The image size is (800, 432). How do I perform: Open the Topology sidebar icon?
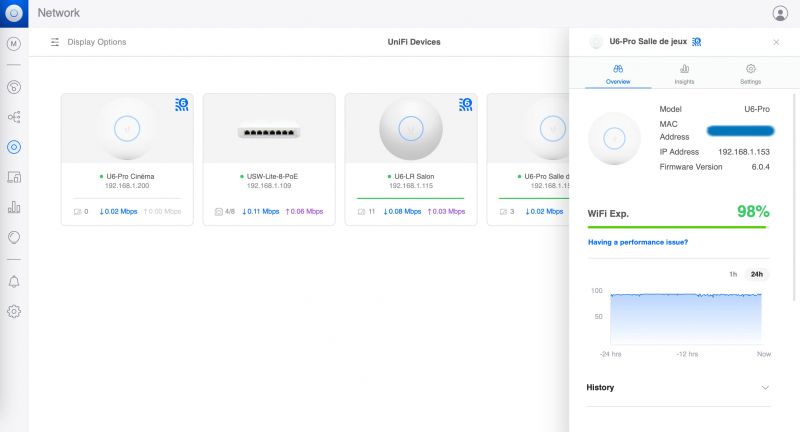point(14,117)
